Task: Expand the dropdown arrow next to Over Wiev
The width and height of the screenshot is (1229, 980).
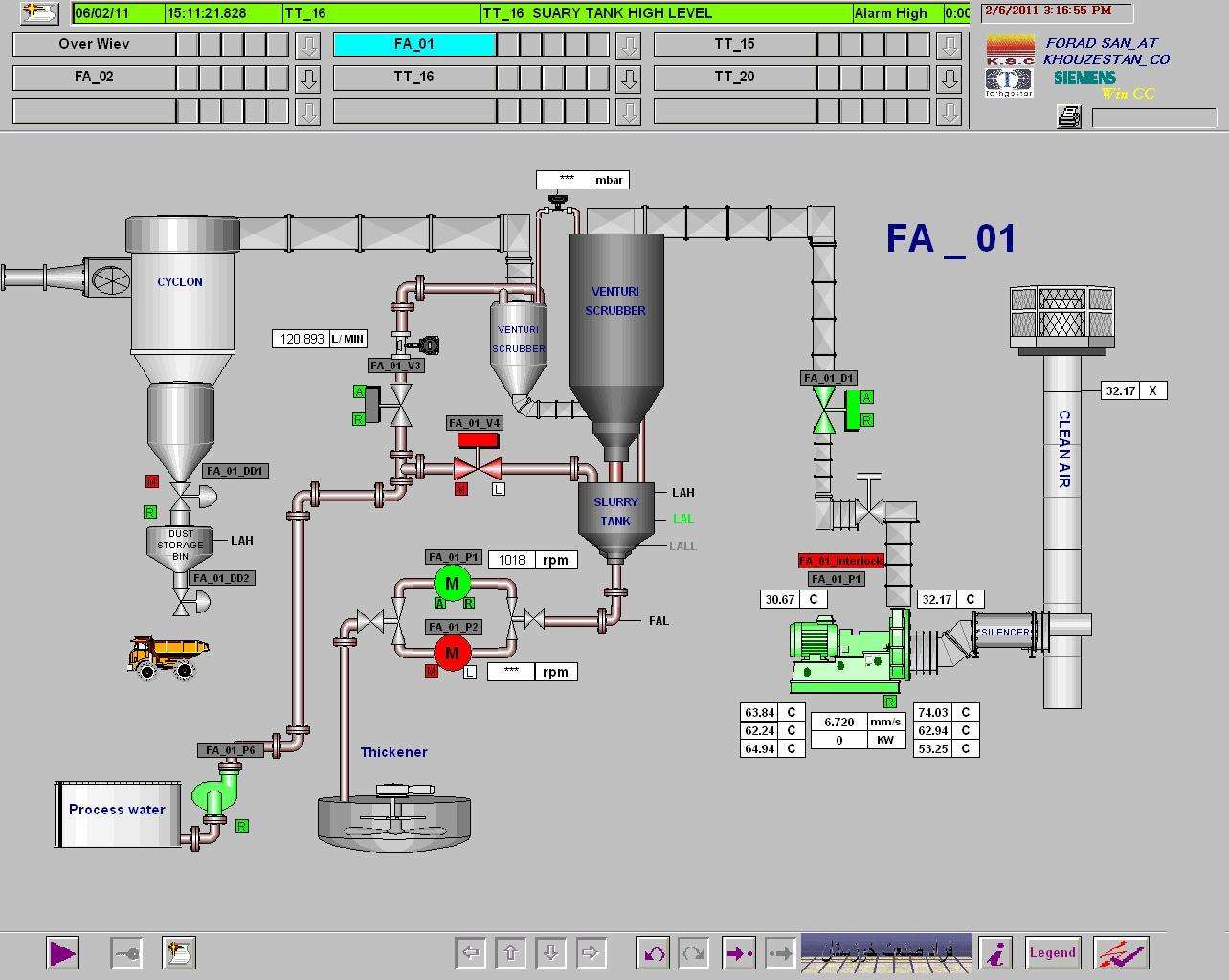Action: click(307, 45)
